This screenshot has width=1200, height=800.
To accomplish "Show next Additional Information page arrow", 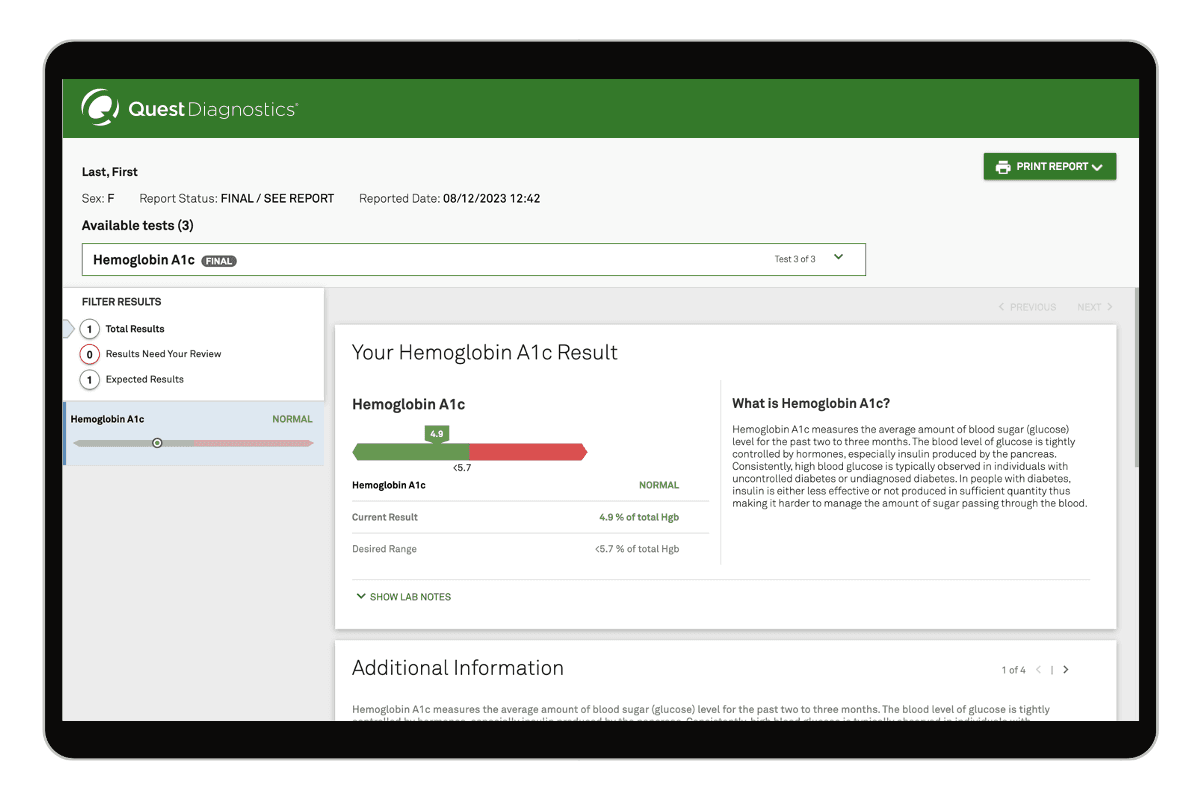I will tap(1066, 670).
